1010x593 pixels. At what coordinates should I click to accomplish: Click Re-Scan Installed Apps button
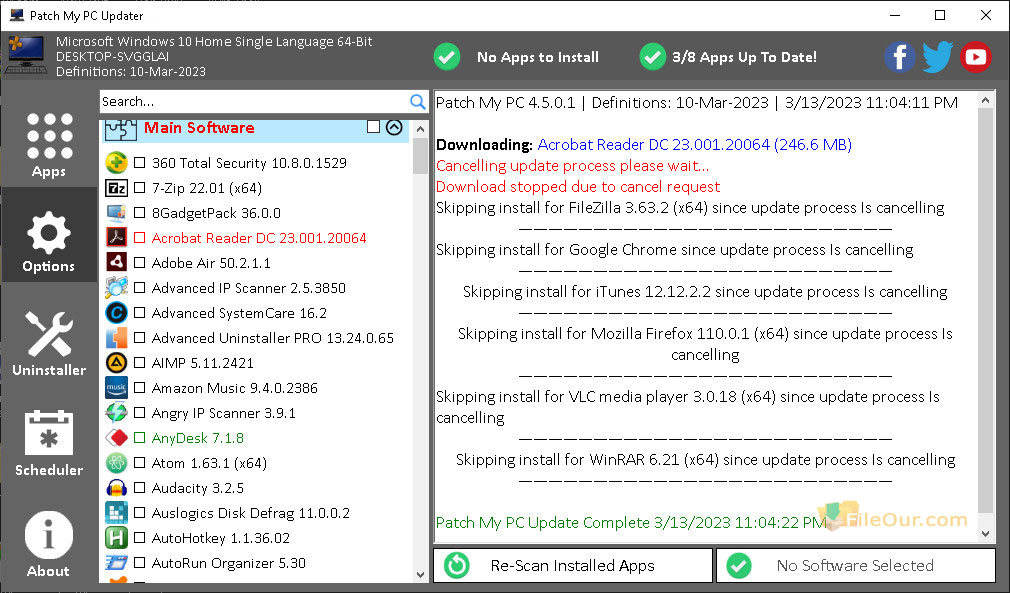[573, 565]
